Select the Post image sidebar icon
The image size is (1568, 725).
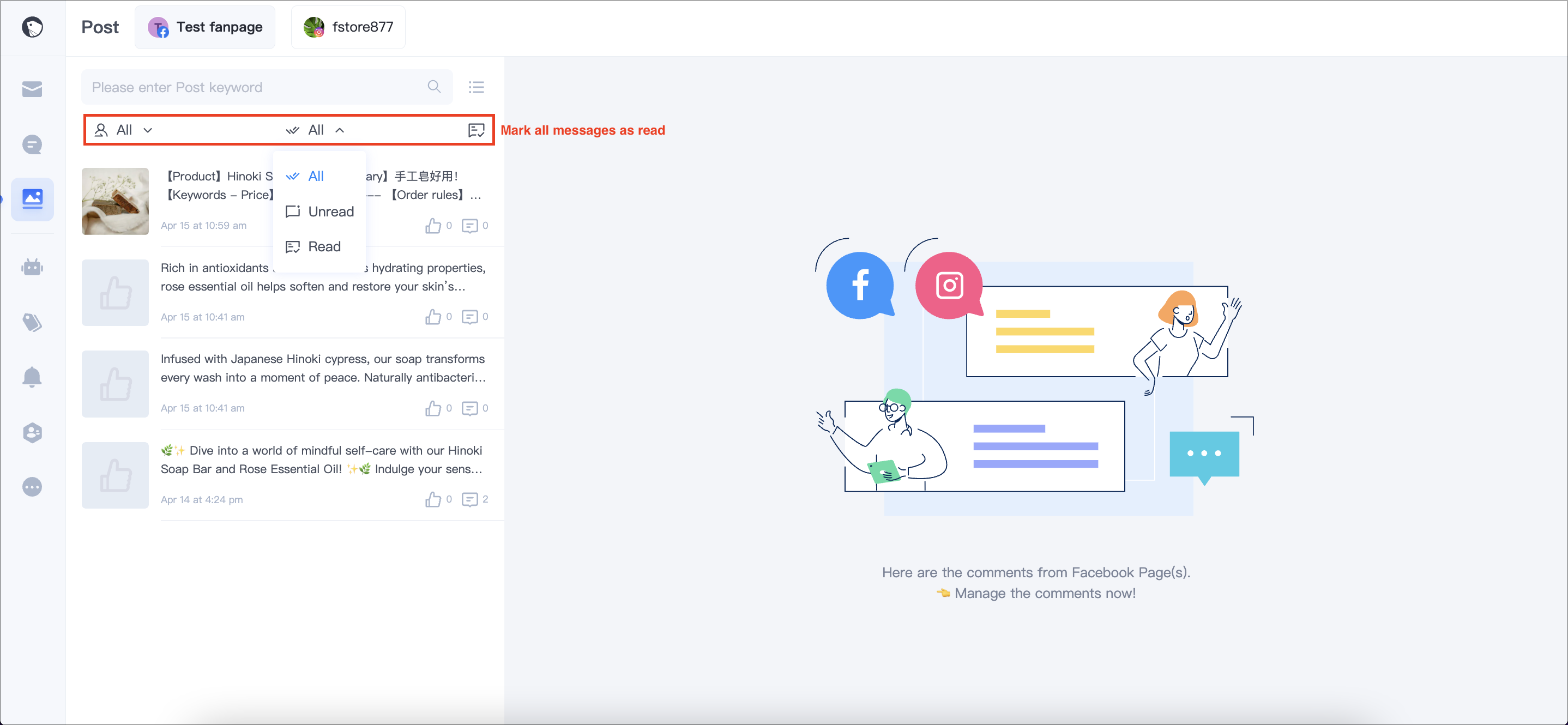pyautogui.click(x=32, y=199)
